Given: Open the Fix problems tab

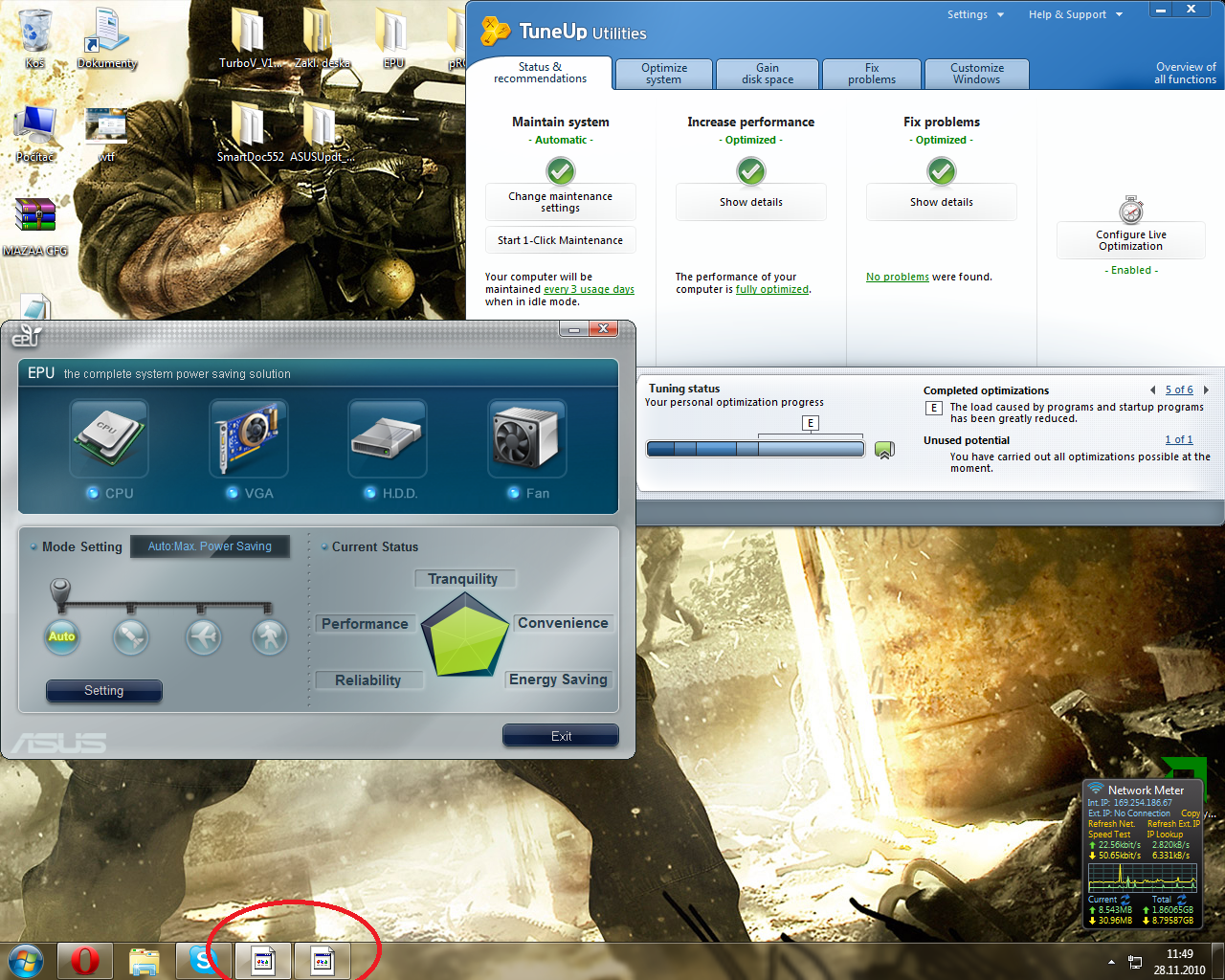Looking at the screenshot, I should click(872, 74).
